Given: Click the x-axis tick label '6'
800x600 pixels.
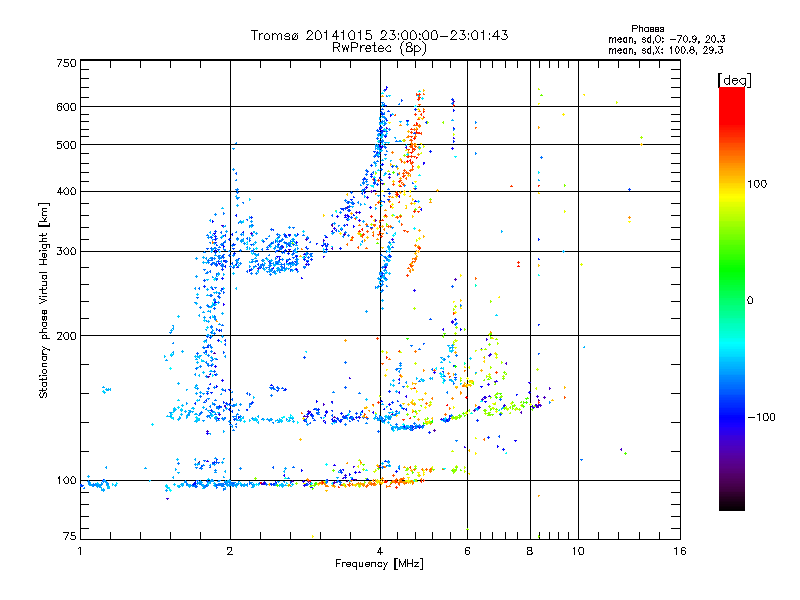Looking at the screenshot, I should [x=467, y=551].
